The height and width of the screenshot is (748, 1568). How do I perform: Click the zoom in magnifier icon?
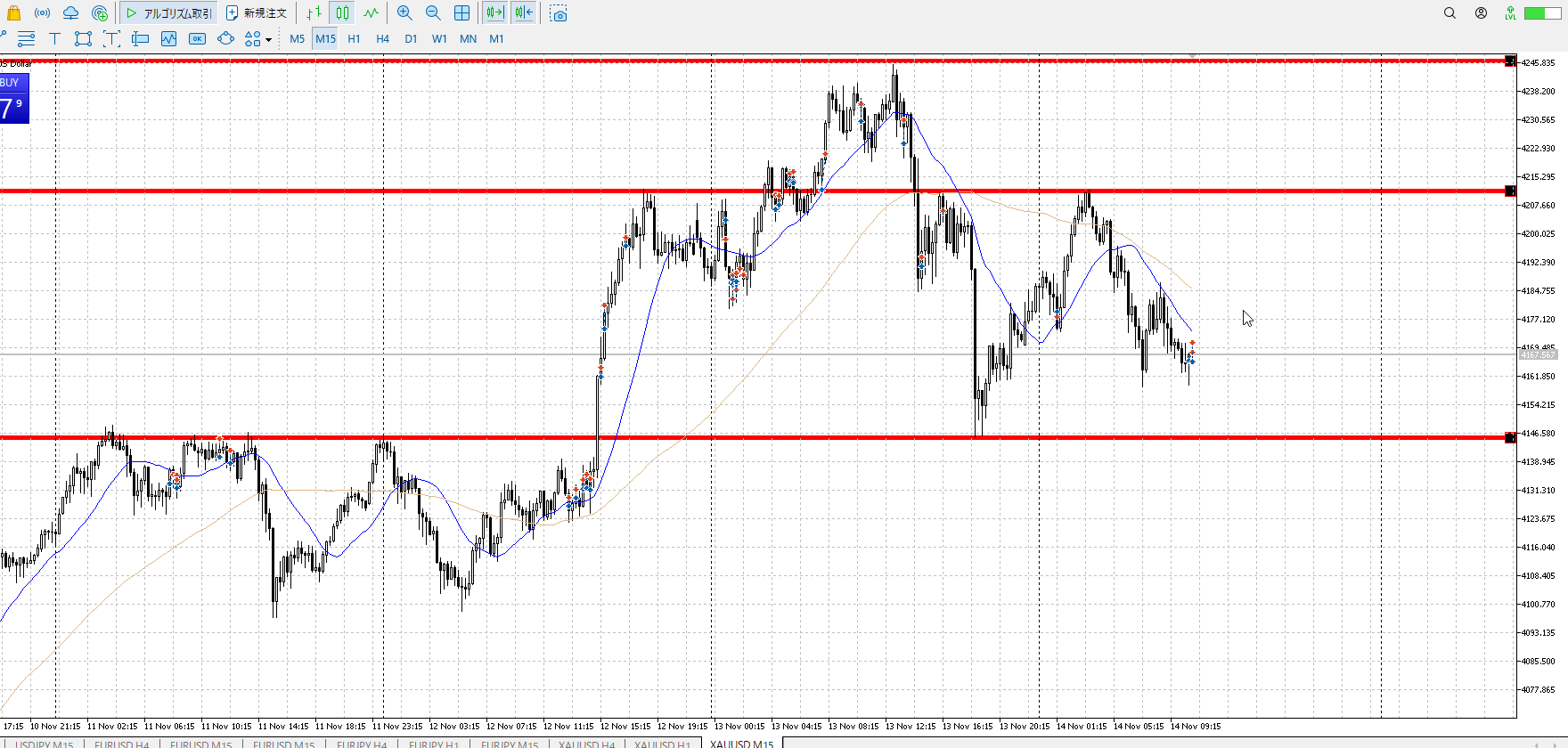coord(404,13)
